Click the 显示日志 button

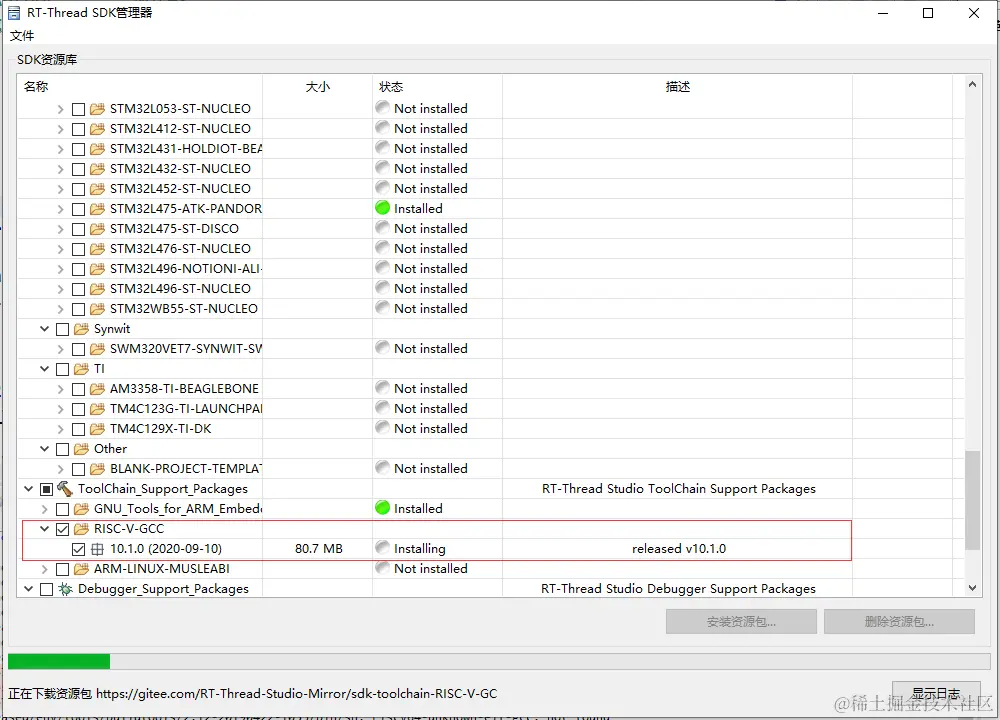point(936,694)
